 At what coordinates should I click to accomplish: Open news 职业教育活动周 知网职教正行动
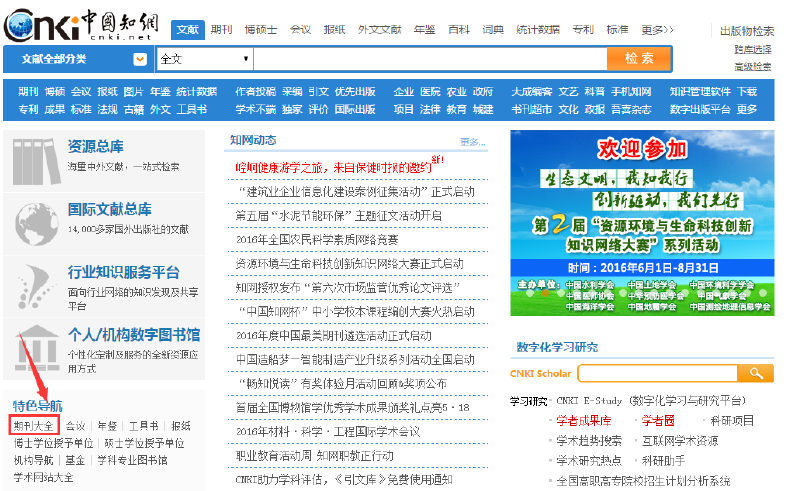(315, 456)
